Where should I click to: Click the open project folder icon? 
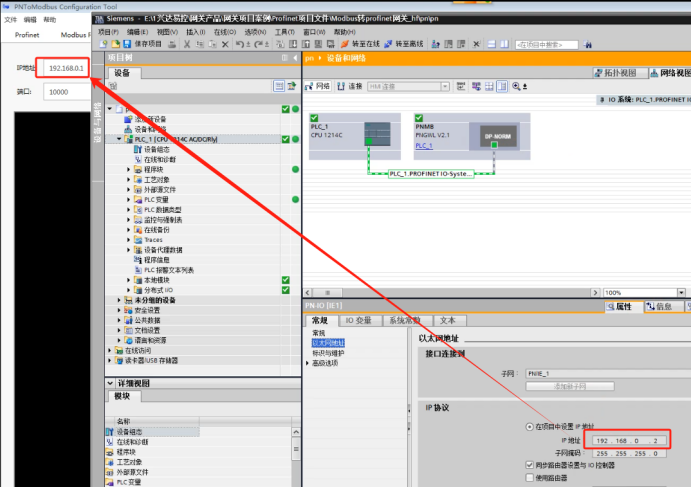(115, 44)
